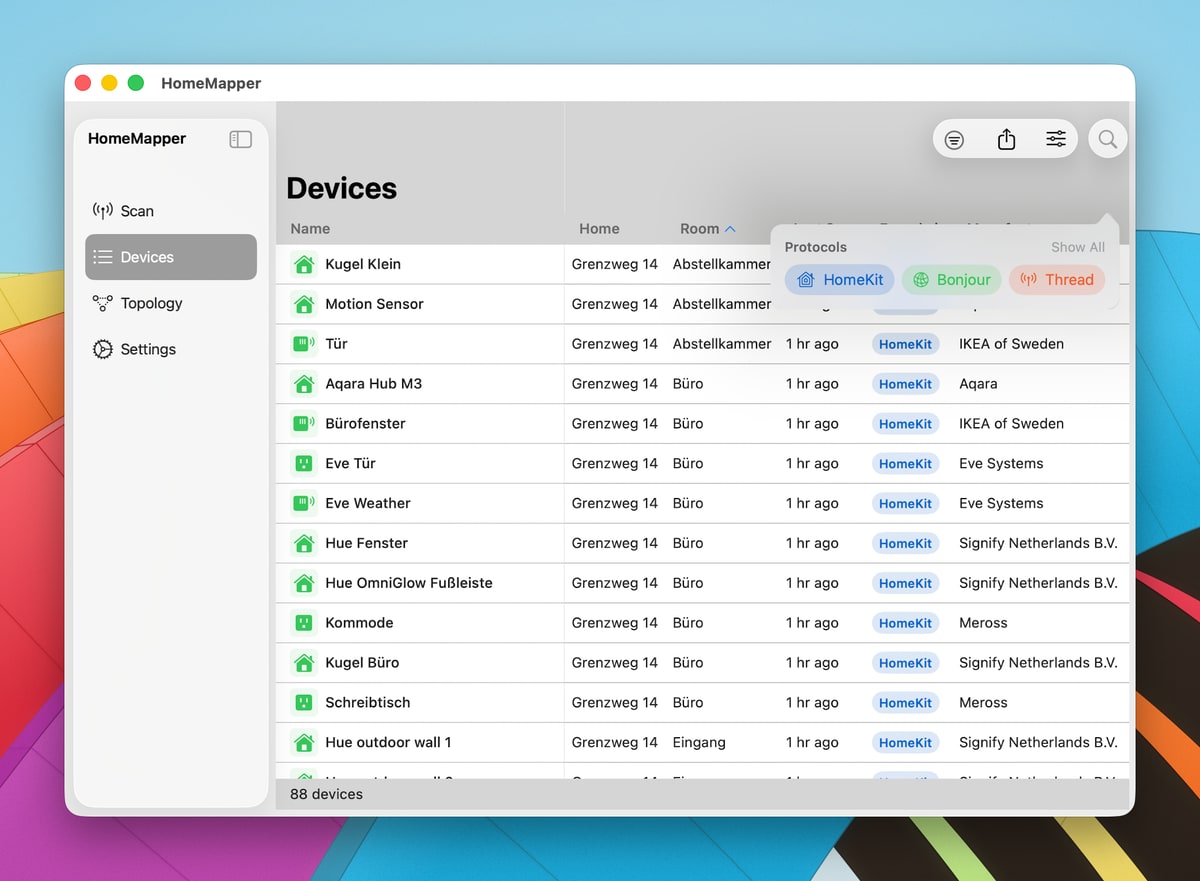
Task: Go to Topology in the sidebar
Action: click(x=171, y=303)
